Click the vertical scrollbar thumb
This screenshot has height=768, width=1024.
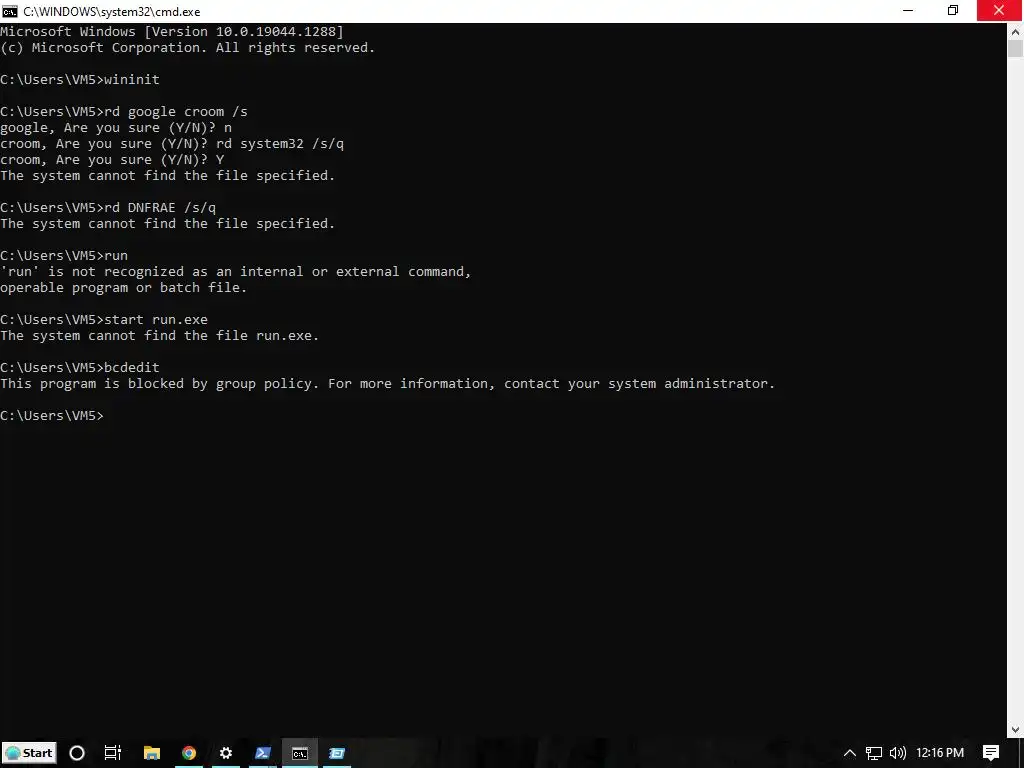(1015, 49)
